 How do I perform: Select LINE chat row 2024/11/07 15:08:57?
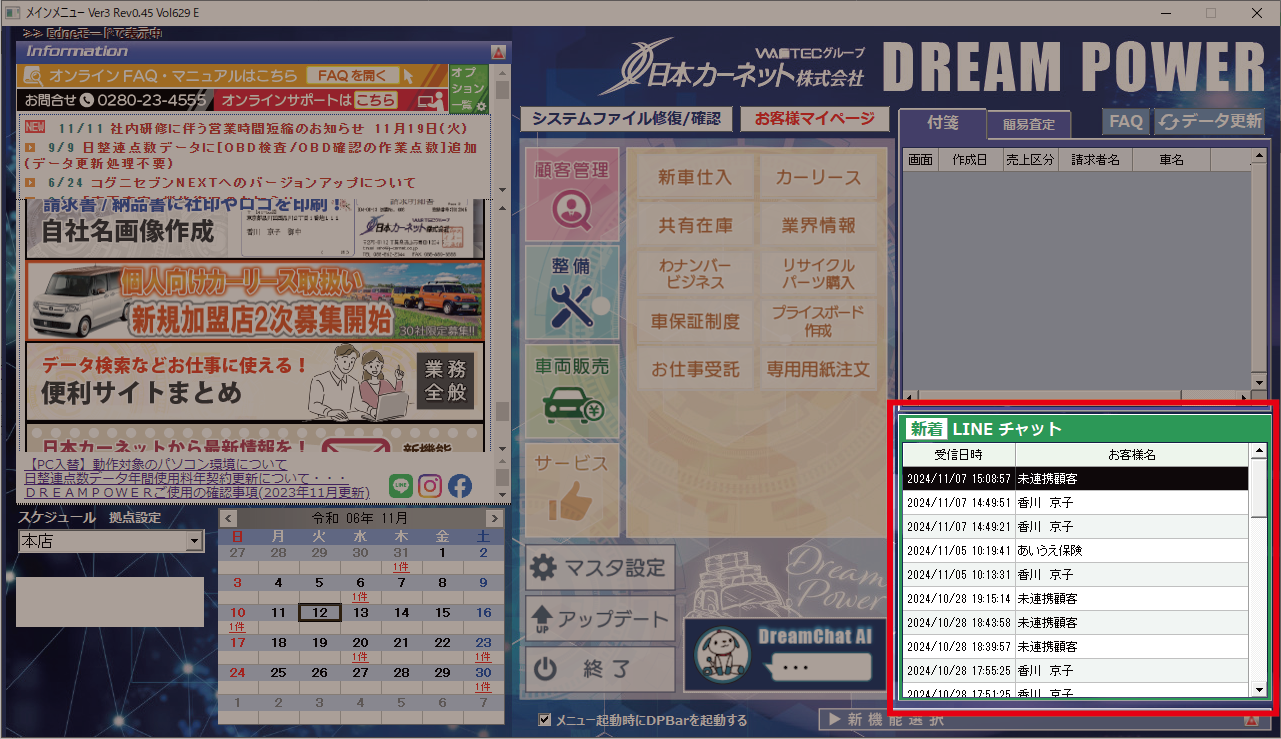[1075, 479]
